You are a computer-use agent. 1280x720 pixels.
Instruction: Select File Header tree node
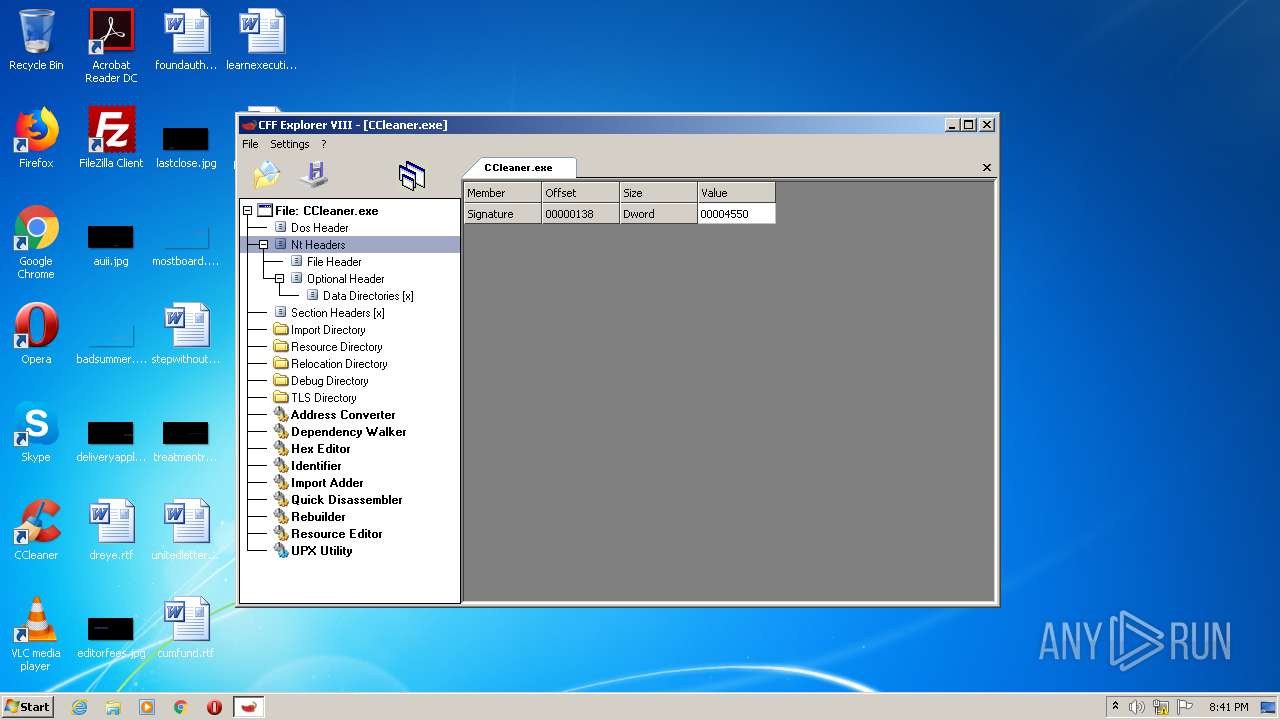click(x=334, y=262)
